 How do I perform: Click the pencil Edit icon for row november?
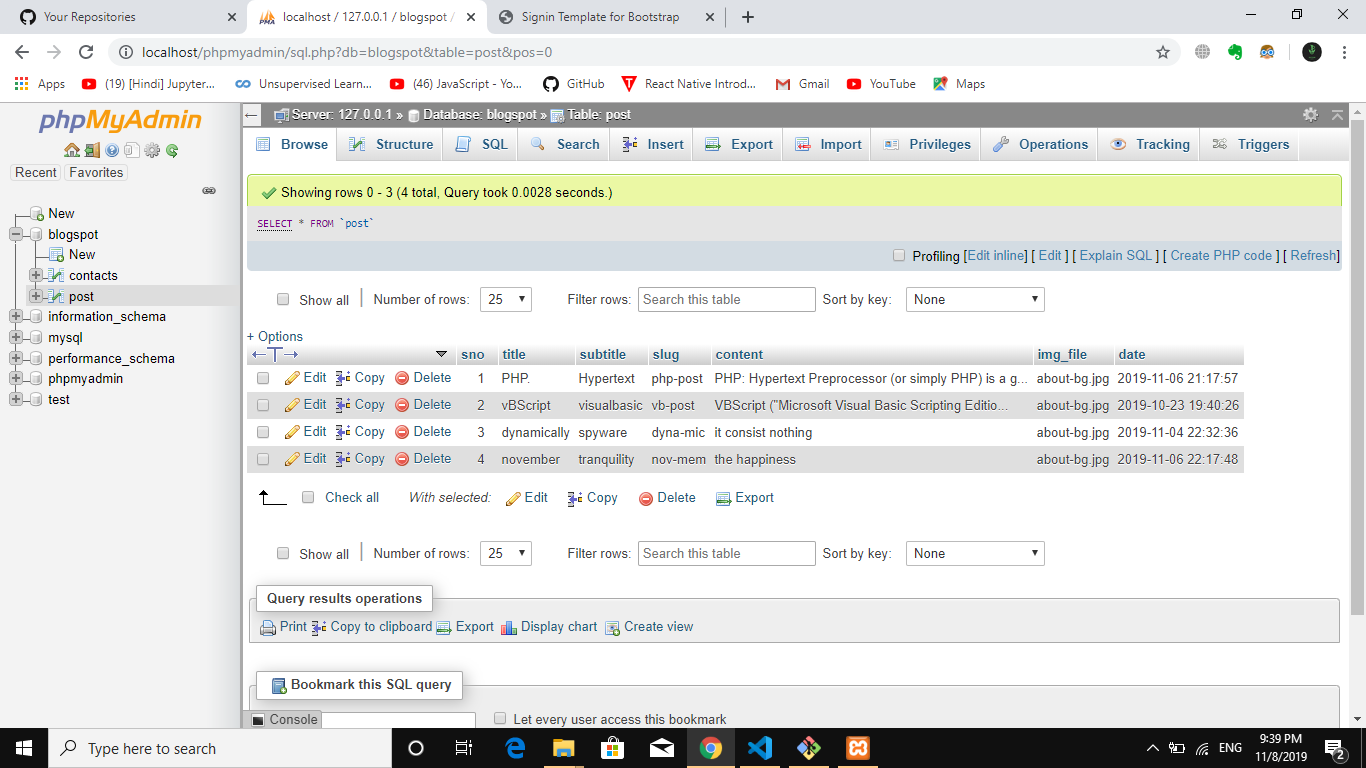(x=292, y=459)
